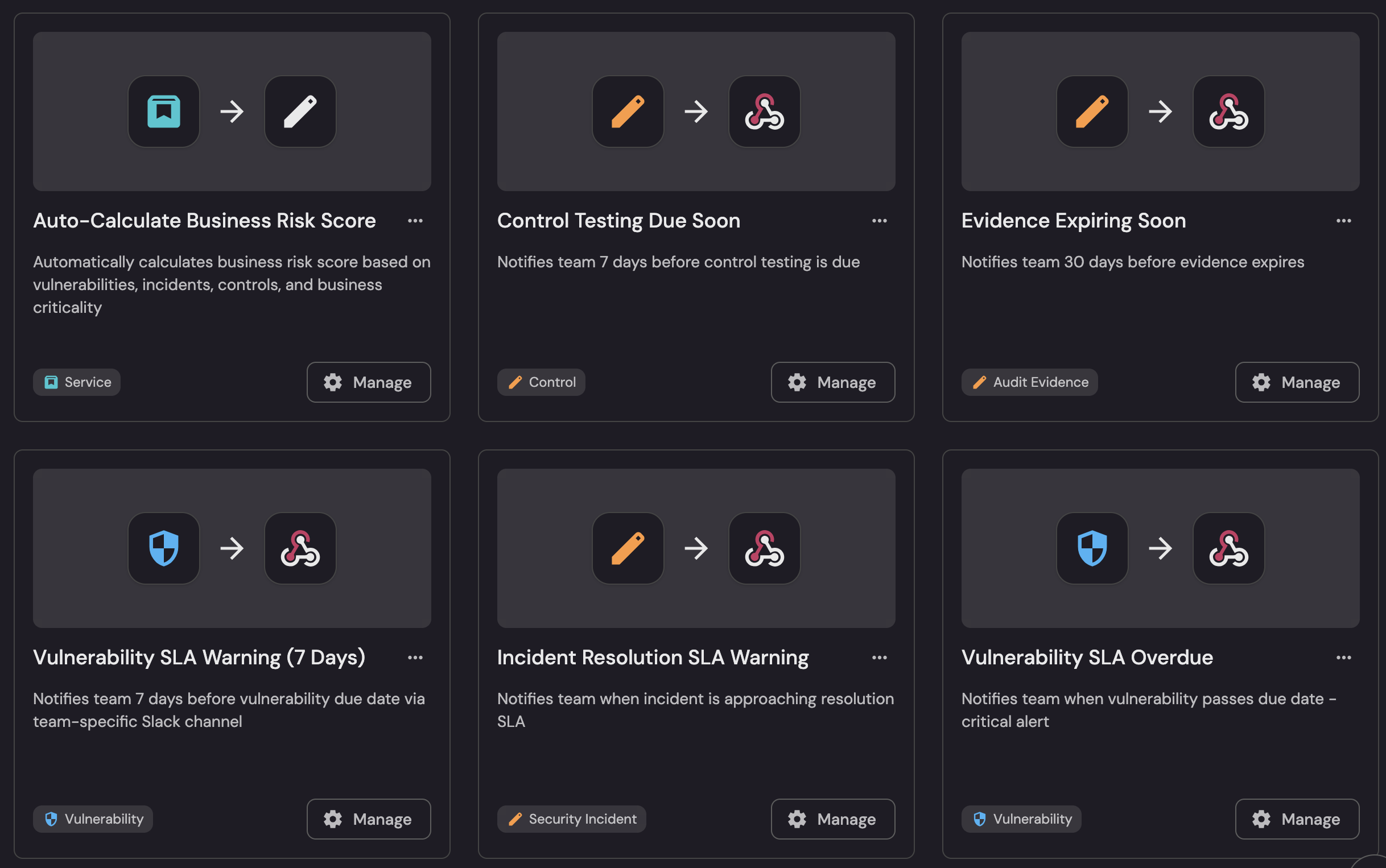Click the pencil edit icon on Control Testing card
Image resolution: width=1386 pixels, height=868 pixels.
[628, 111]
